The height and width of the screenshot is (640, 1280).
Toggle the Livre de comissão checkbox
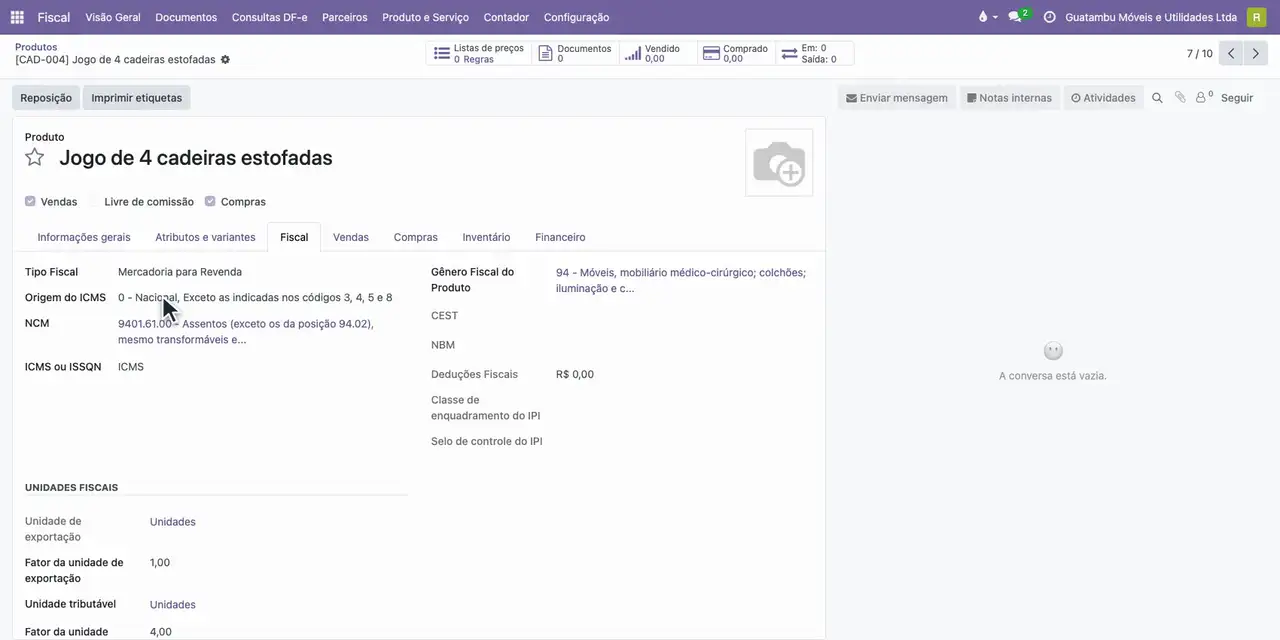click(x=94, y=201)
